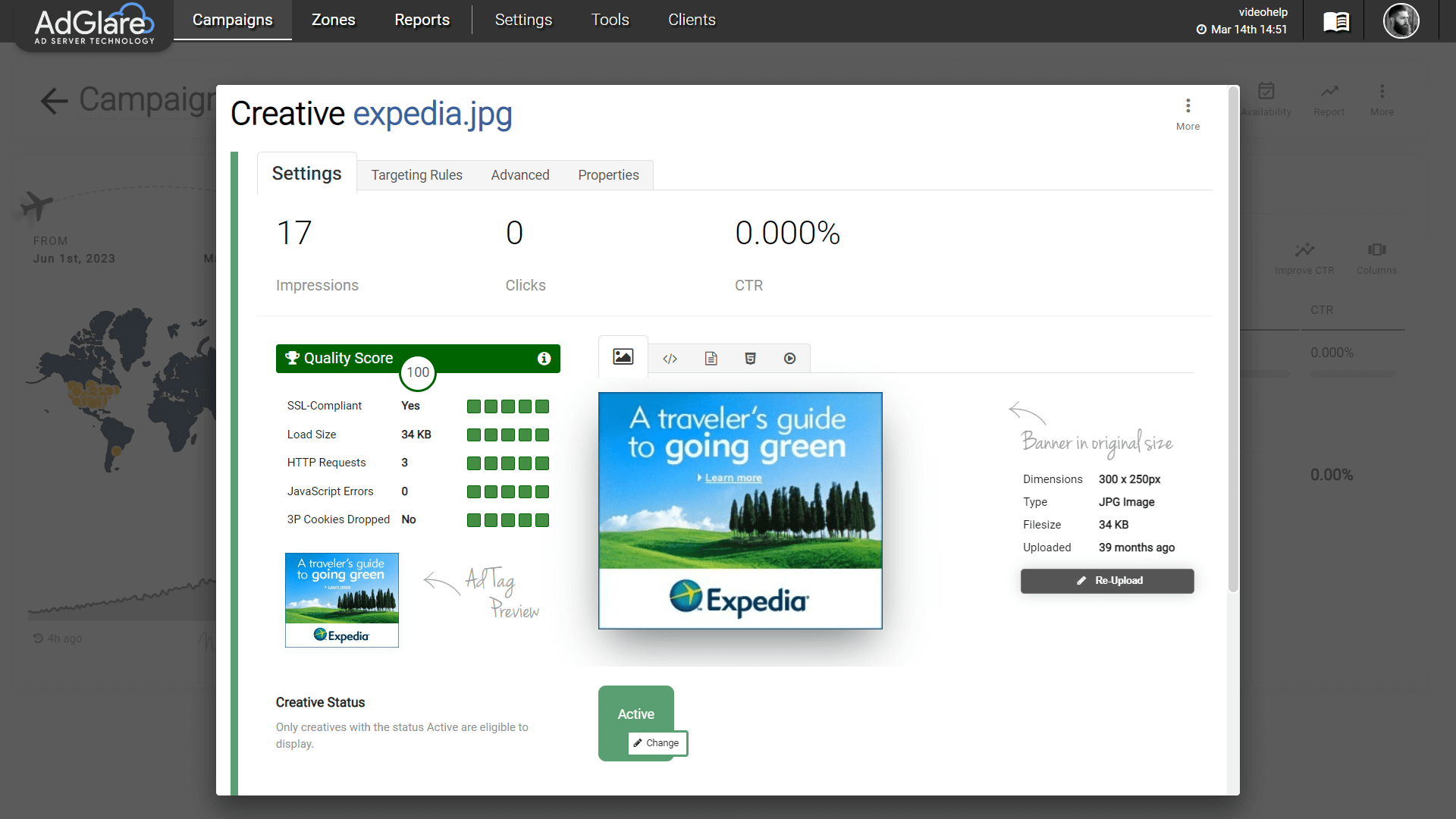Open the Campaigns menu

point(232,20)
